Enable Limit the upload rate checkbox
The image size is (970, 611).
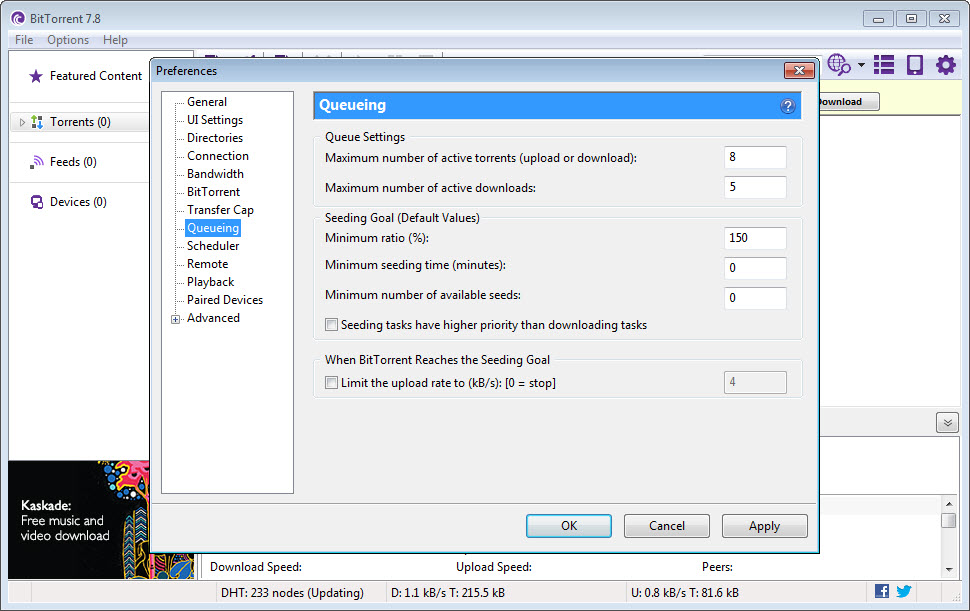tap(332, 383)
